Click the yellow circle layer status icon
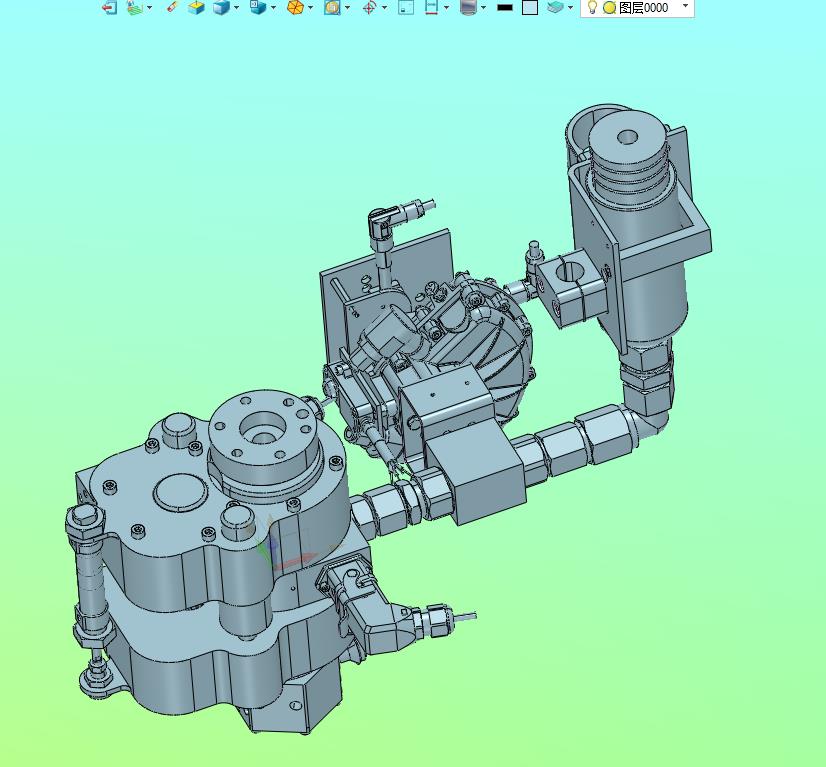This screenshot has height=767, width=826. click(609, 7)
